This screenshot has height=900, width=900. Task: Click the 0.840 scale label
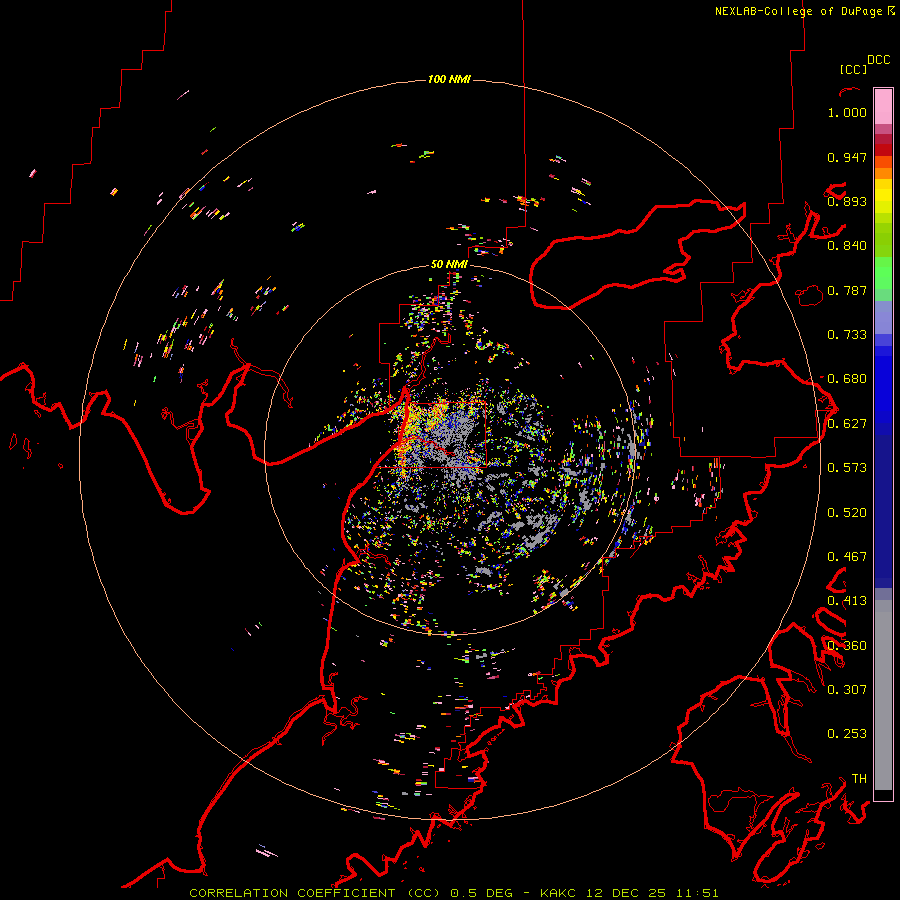(x=847, y=246)
